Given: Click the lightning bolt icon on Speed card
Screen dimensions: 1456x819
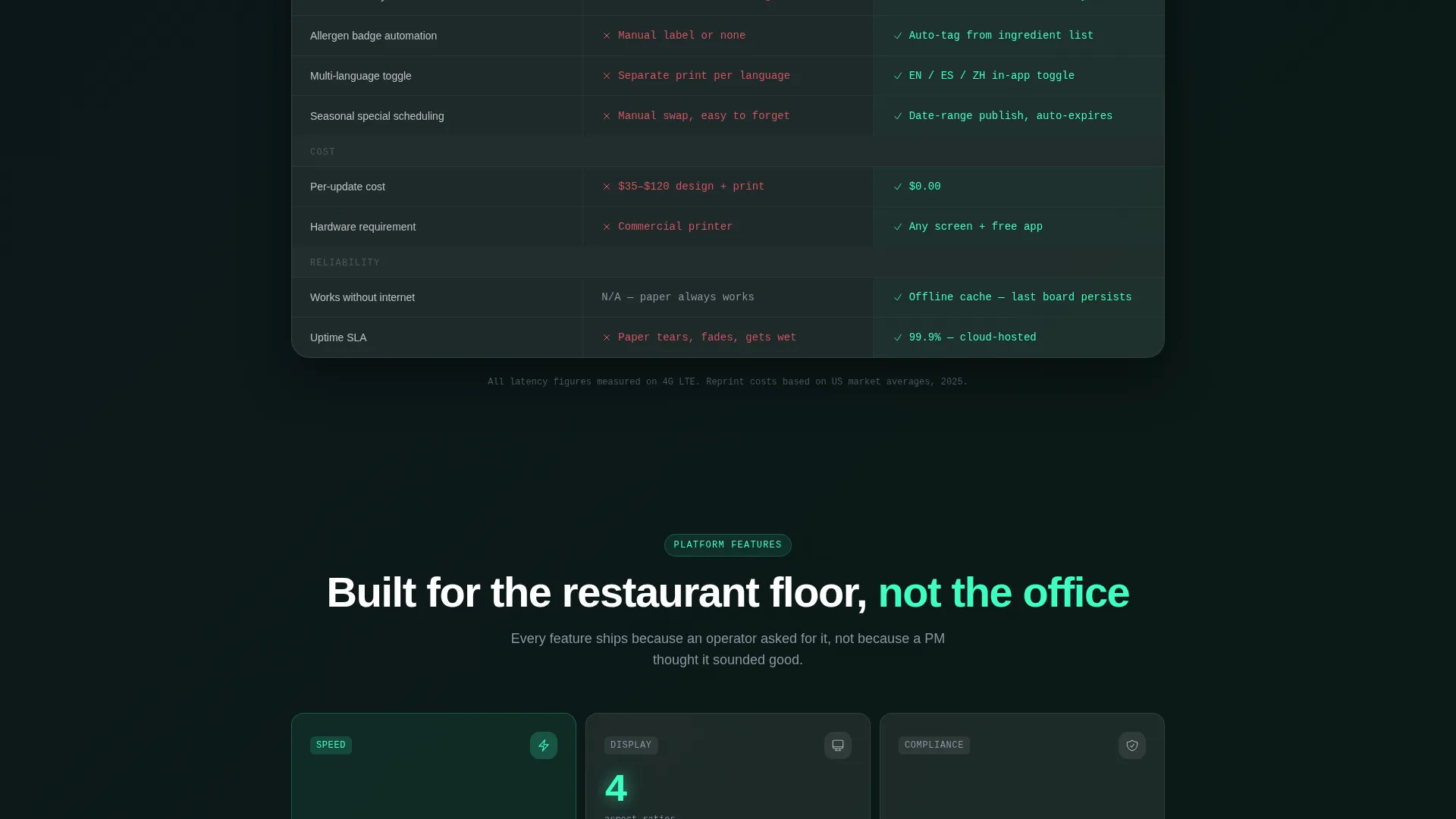Looking at the screenshot, I should [x=544, y=745].
